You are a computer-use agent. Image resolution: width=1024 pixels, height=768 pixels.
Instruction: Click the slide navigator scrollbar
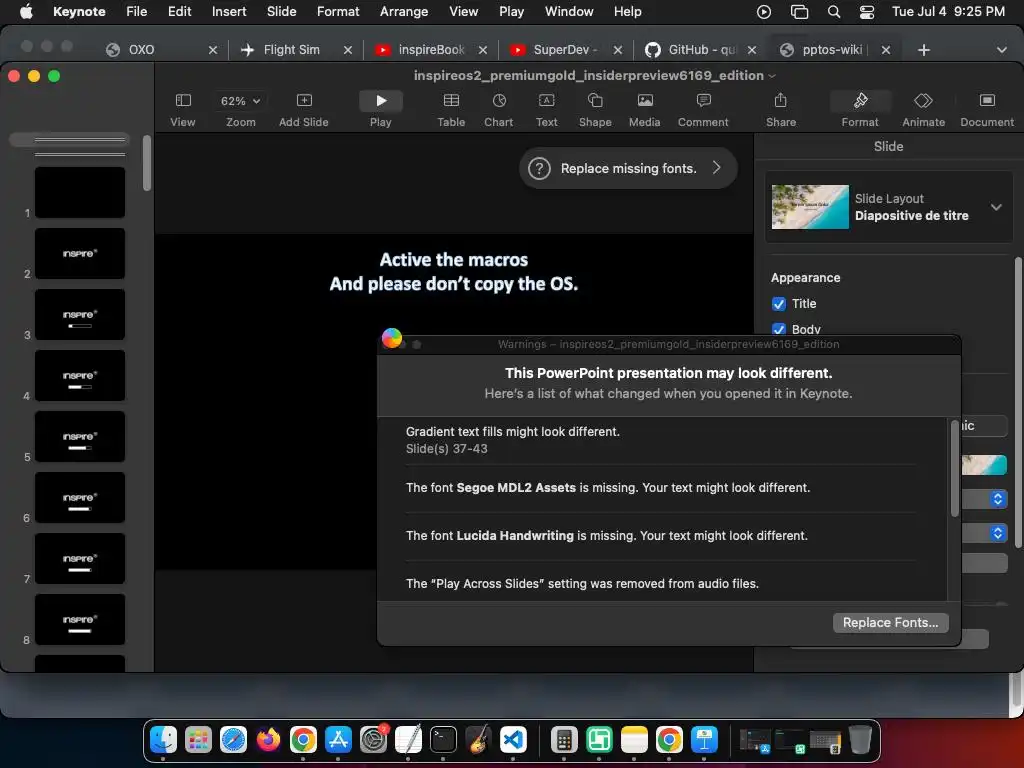[147, 163]
